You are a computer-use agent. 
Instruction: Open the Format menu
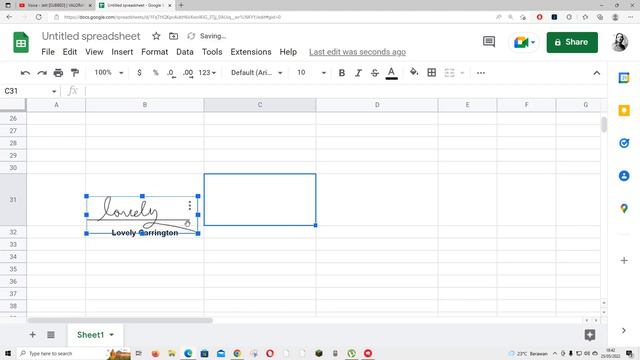click(x=154, y=52)
